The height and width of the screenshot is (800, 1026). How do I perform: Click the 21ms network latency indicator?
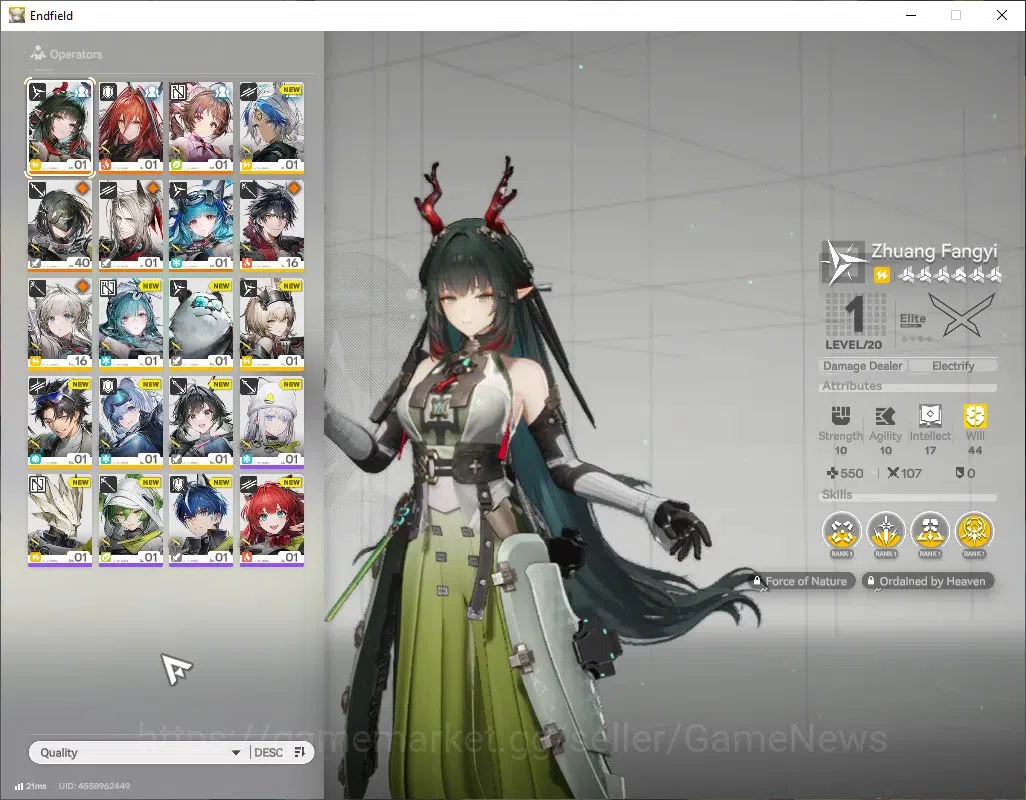tap(31, 786)
